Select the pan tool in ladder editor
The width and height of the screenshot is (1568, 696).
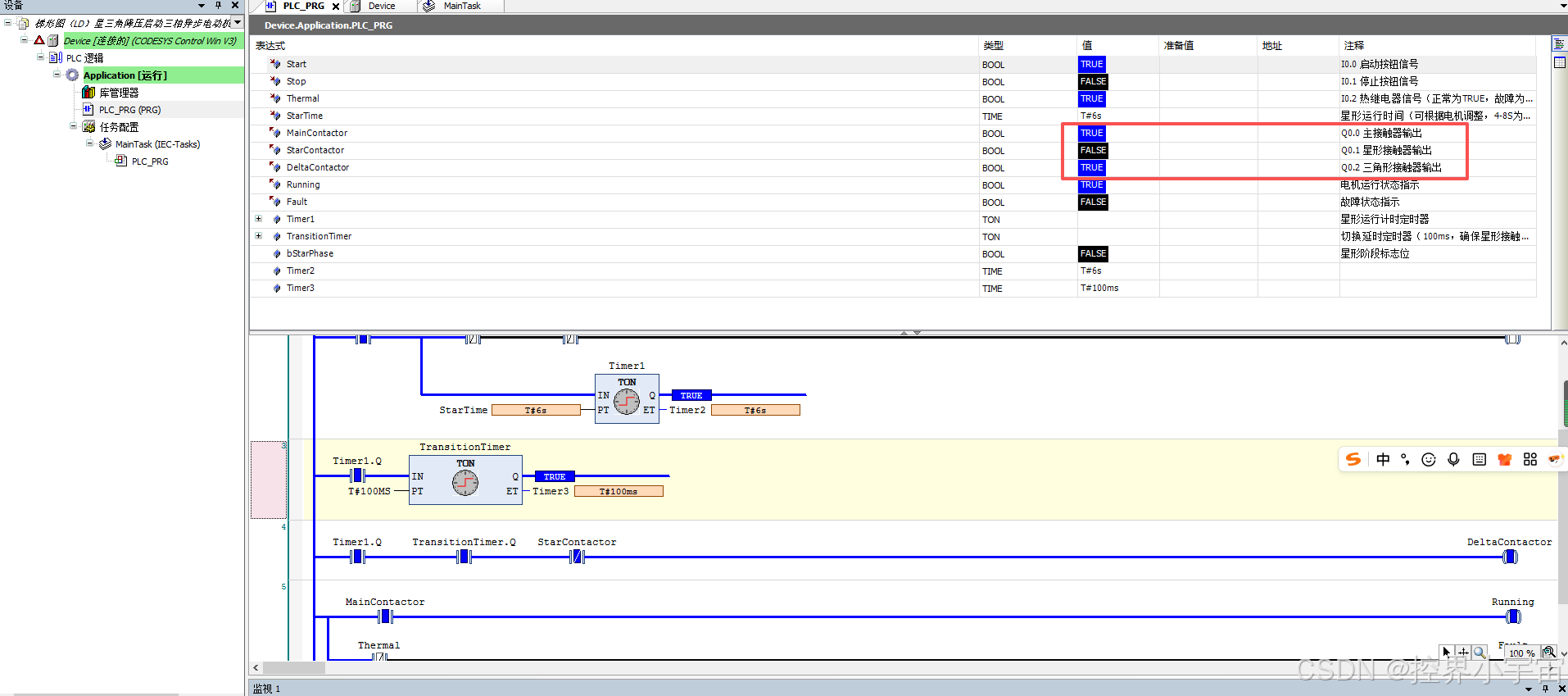[1463, 653]
